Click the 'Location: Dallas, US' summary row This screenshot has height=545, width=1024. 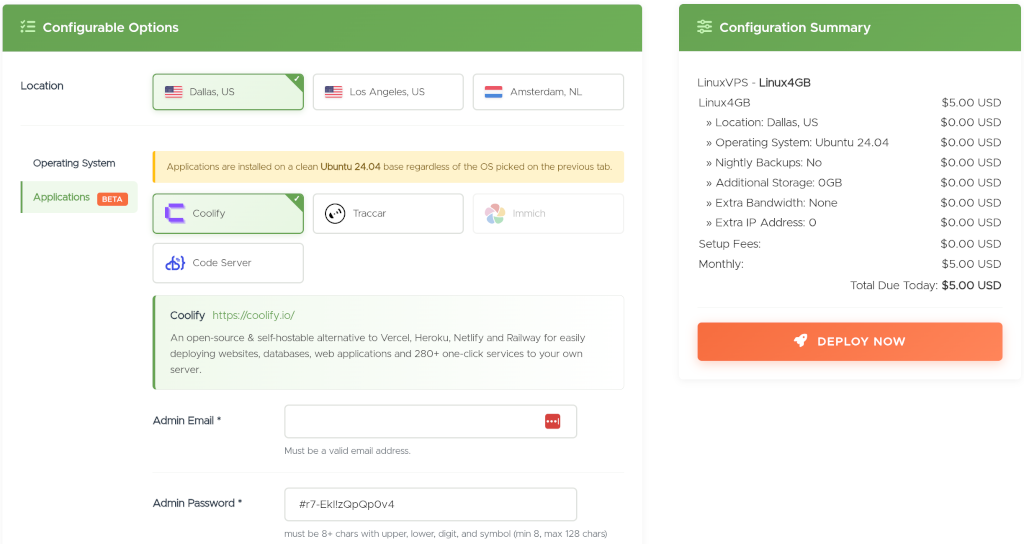click(x=850, y=123)
